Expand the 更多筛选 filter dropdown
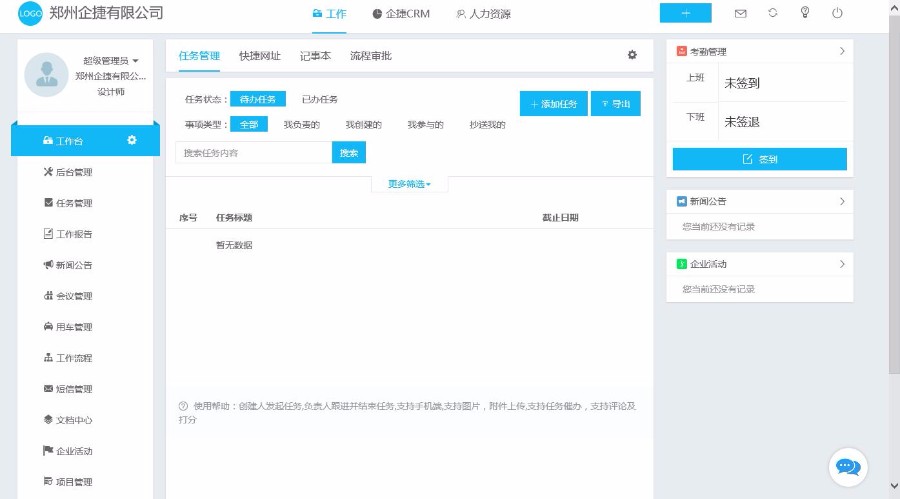 pyautogui.click(x=409, y=184)
